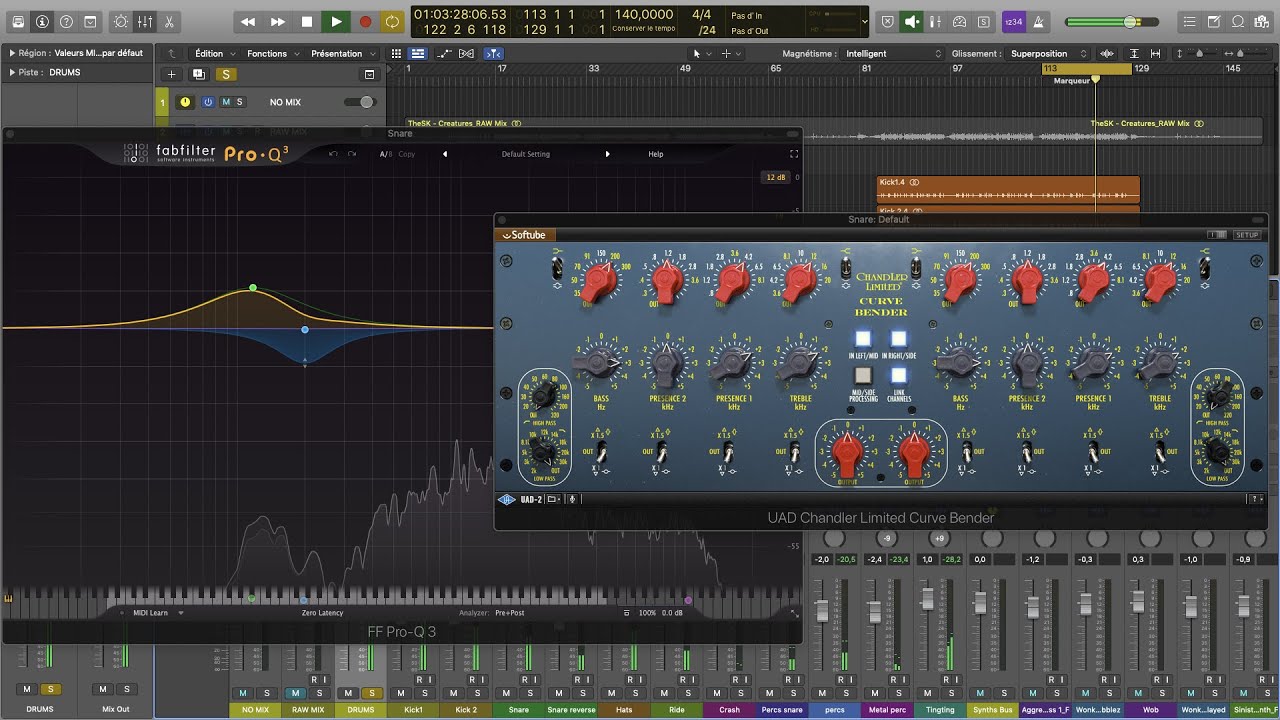Open the pointer tool selector dropdown
Image resolution: width=1280 pixels, height=720 pixels.
pos(700,53)
